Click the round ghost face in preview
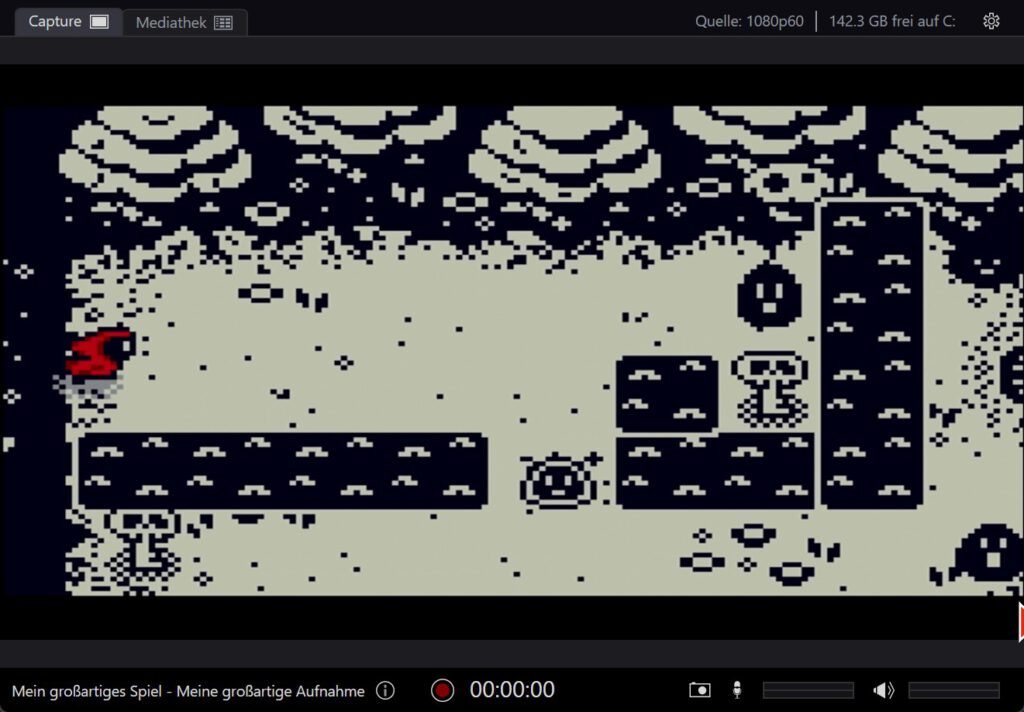The height and width of the screenshot is (712, 1024). click(x=769, y=295)
